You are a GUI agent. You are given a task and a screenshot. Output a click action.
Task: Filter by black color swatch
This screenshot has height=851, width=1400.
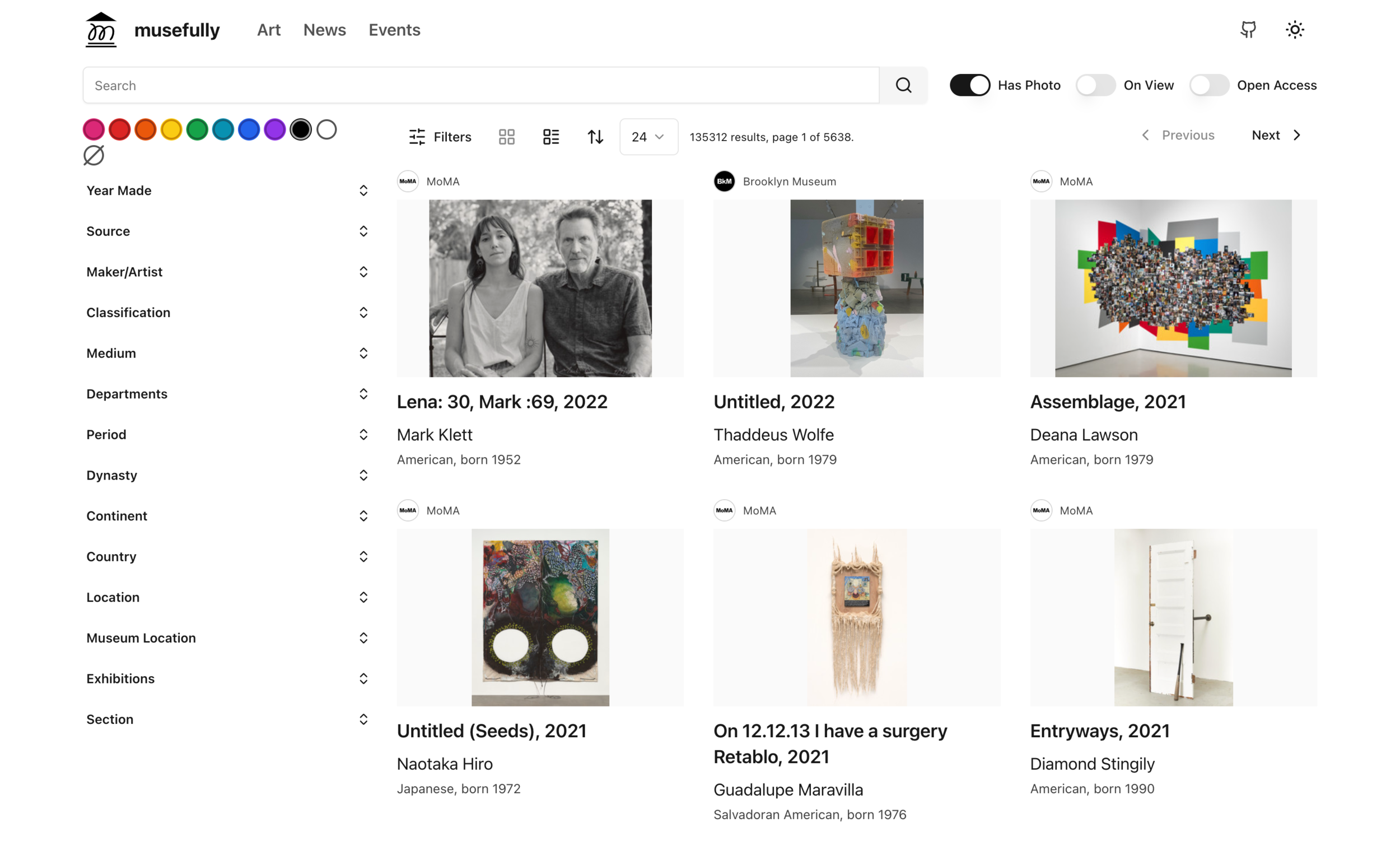pyautogui.click(x=301, y=129)
